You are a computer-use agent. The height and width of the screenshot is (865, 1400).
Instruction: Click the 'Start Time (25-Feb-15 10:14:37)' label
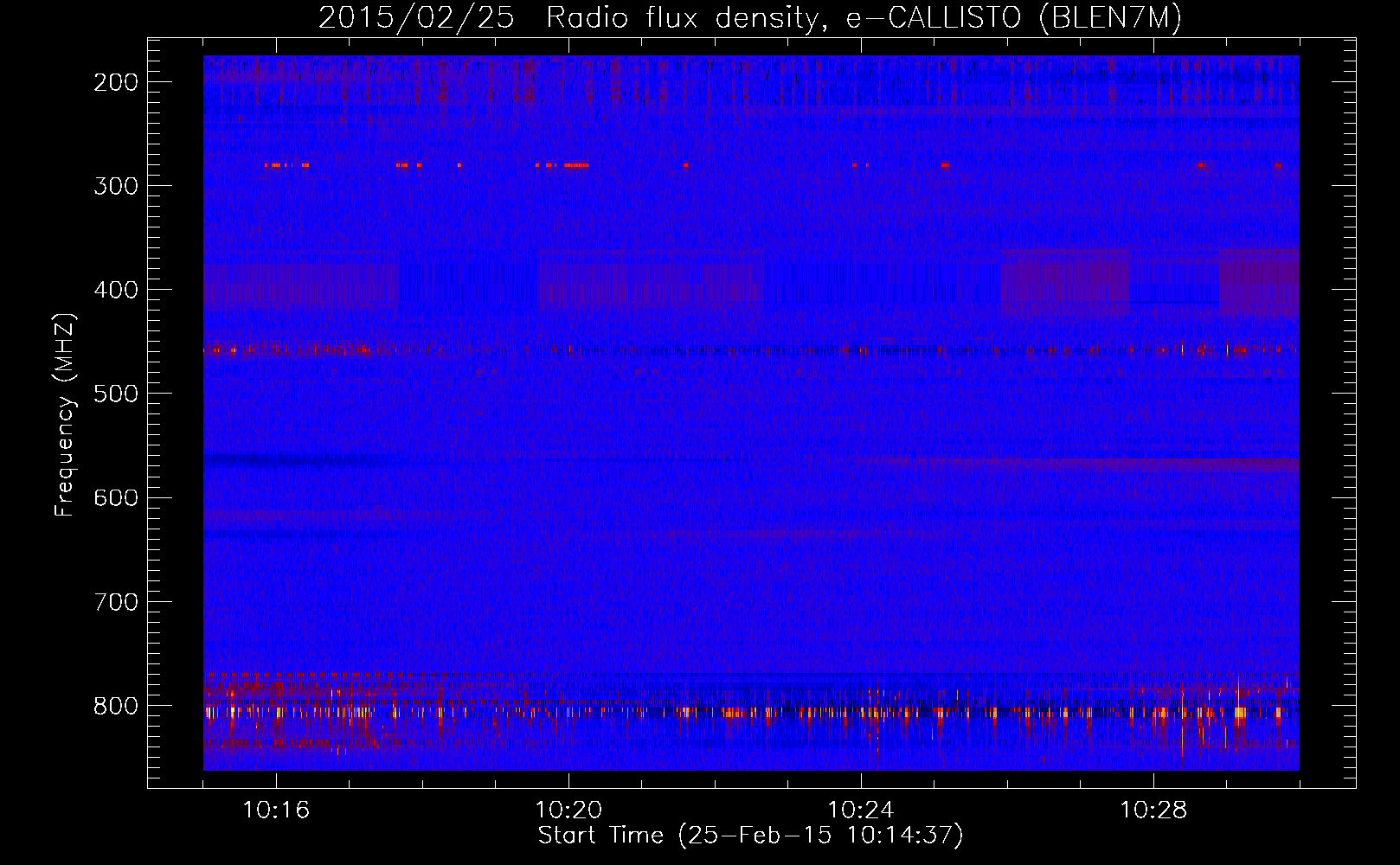750,836
